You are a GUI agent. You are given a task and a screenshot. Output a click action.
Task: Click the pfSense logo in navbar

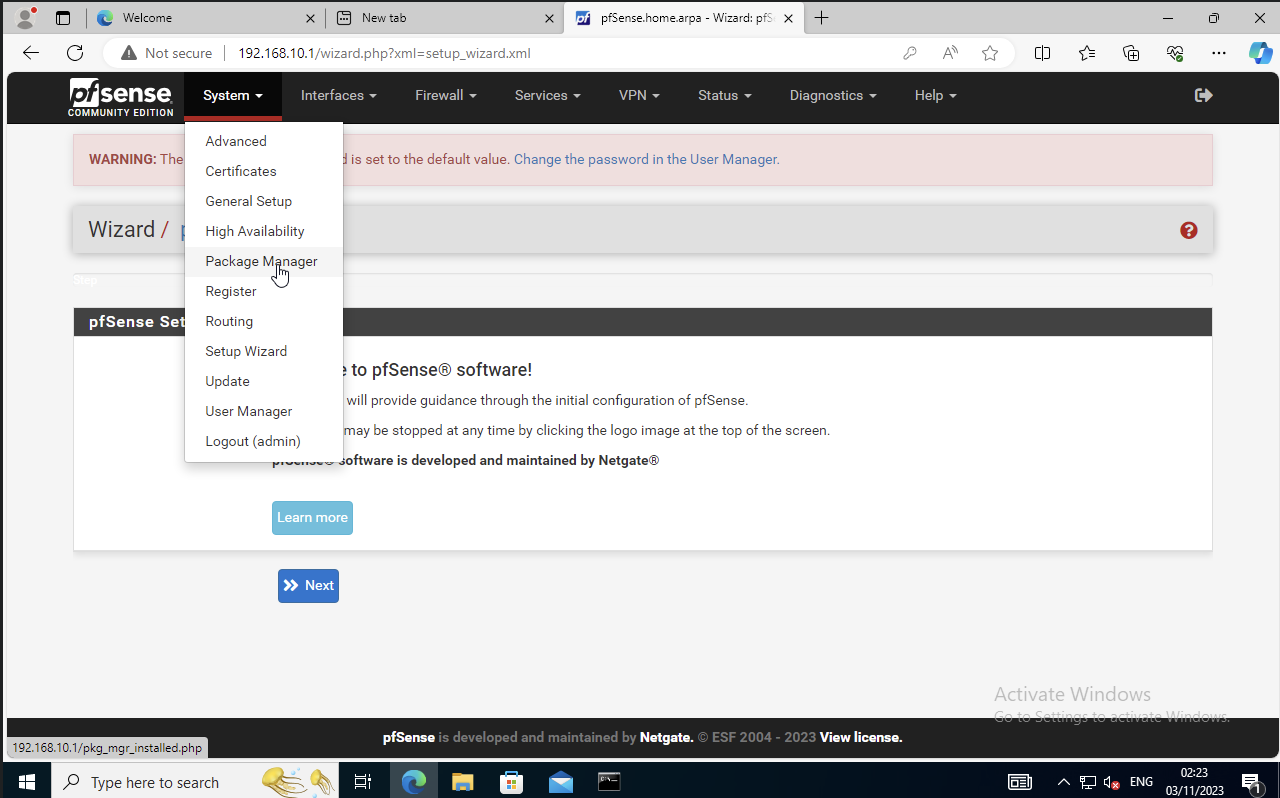120,97
